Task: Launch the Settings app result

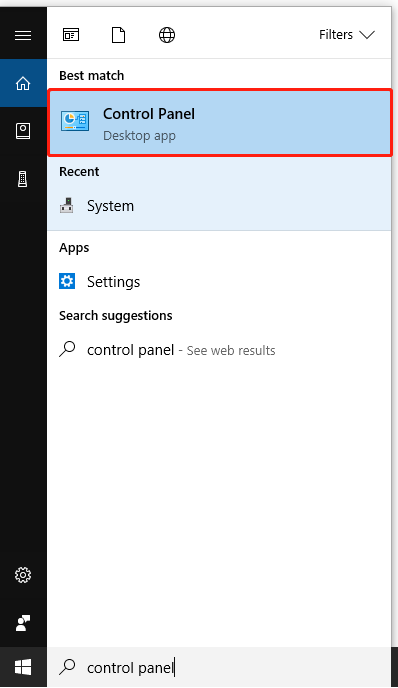Action: [219, 282]
